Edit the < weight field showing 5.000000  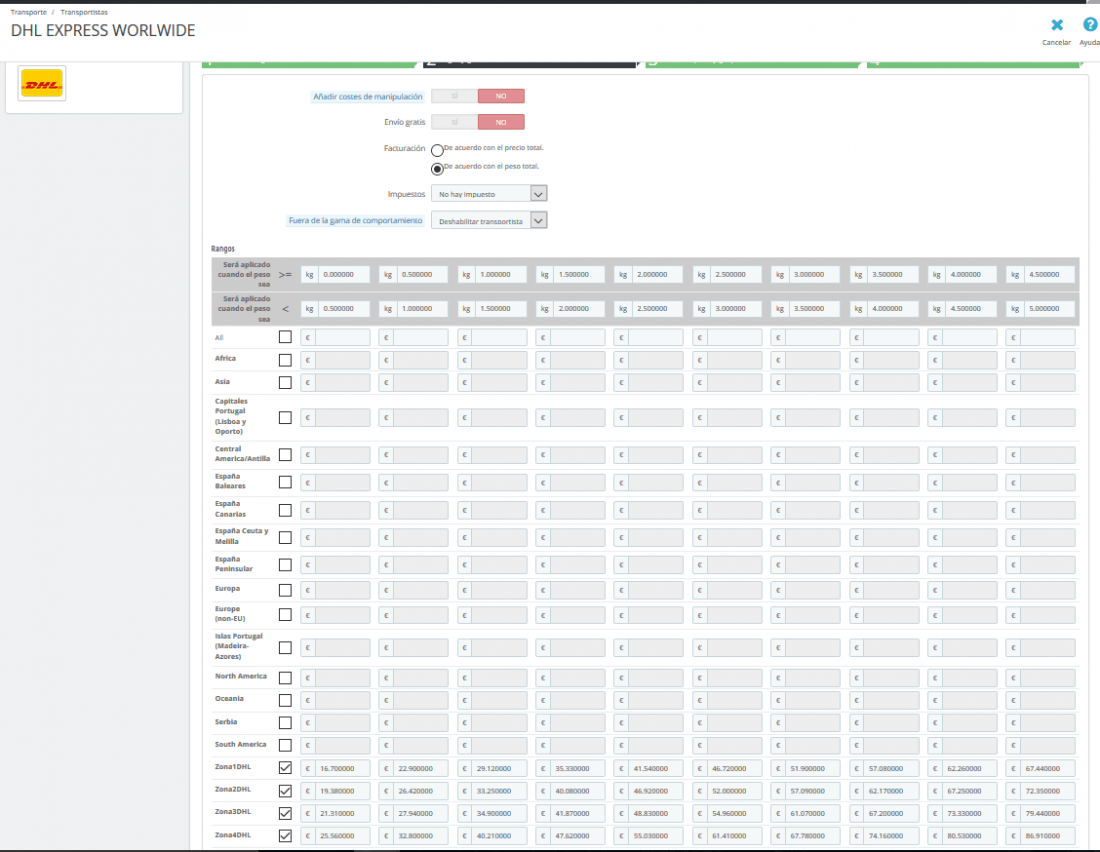[1049, 309]
